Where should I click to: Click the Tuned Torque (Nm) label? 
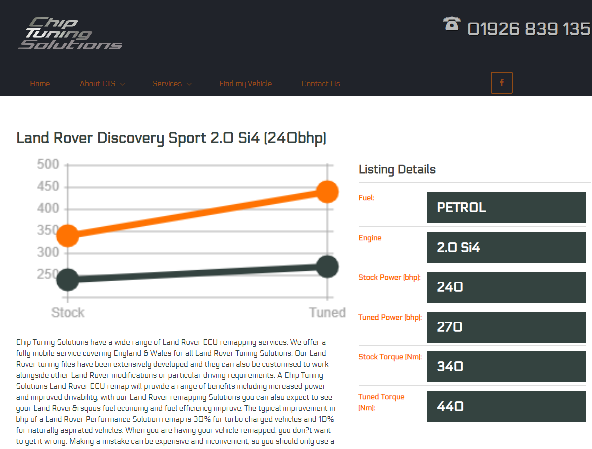point(381,402)
